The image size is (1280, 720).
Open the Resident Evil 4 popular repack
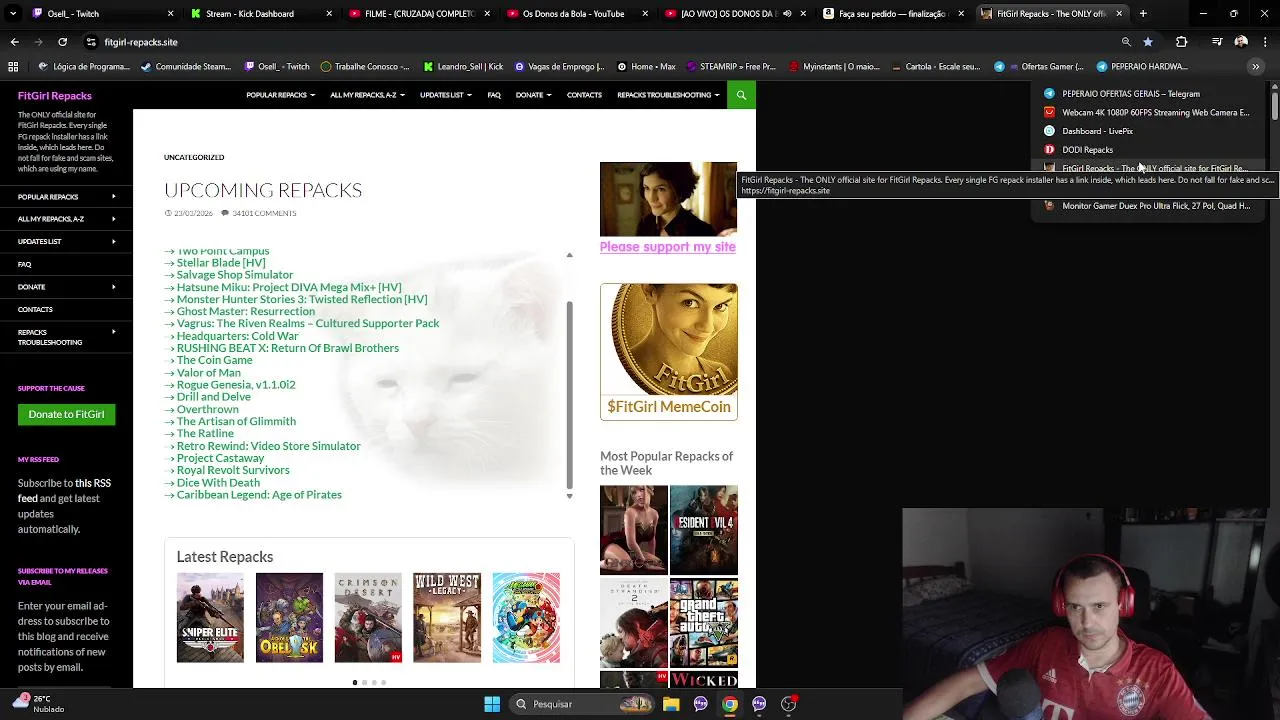tap(704, 530)
